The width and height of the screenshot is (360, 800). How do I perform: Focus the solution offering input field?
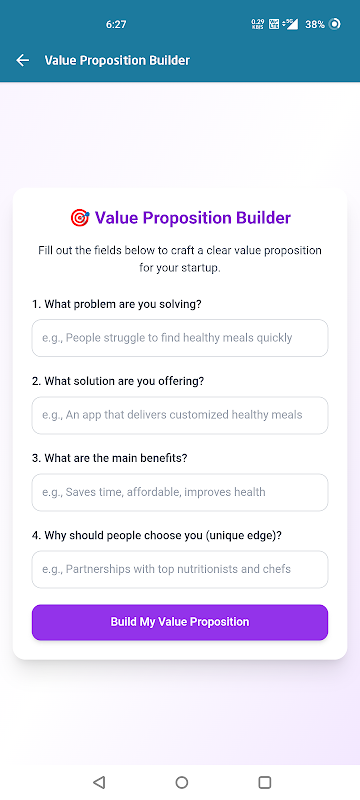pos(180,415)
